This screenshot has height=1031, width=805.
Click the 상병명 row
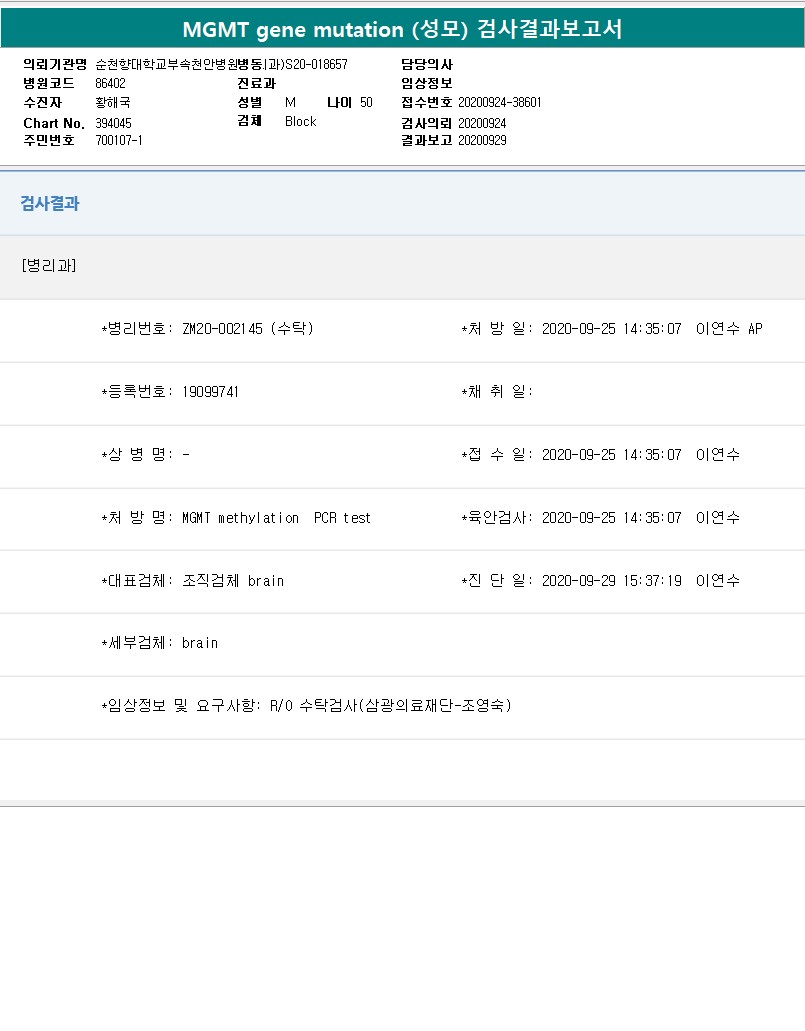point(145,455)
